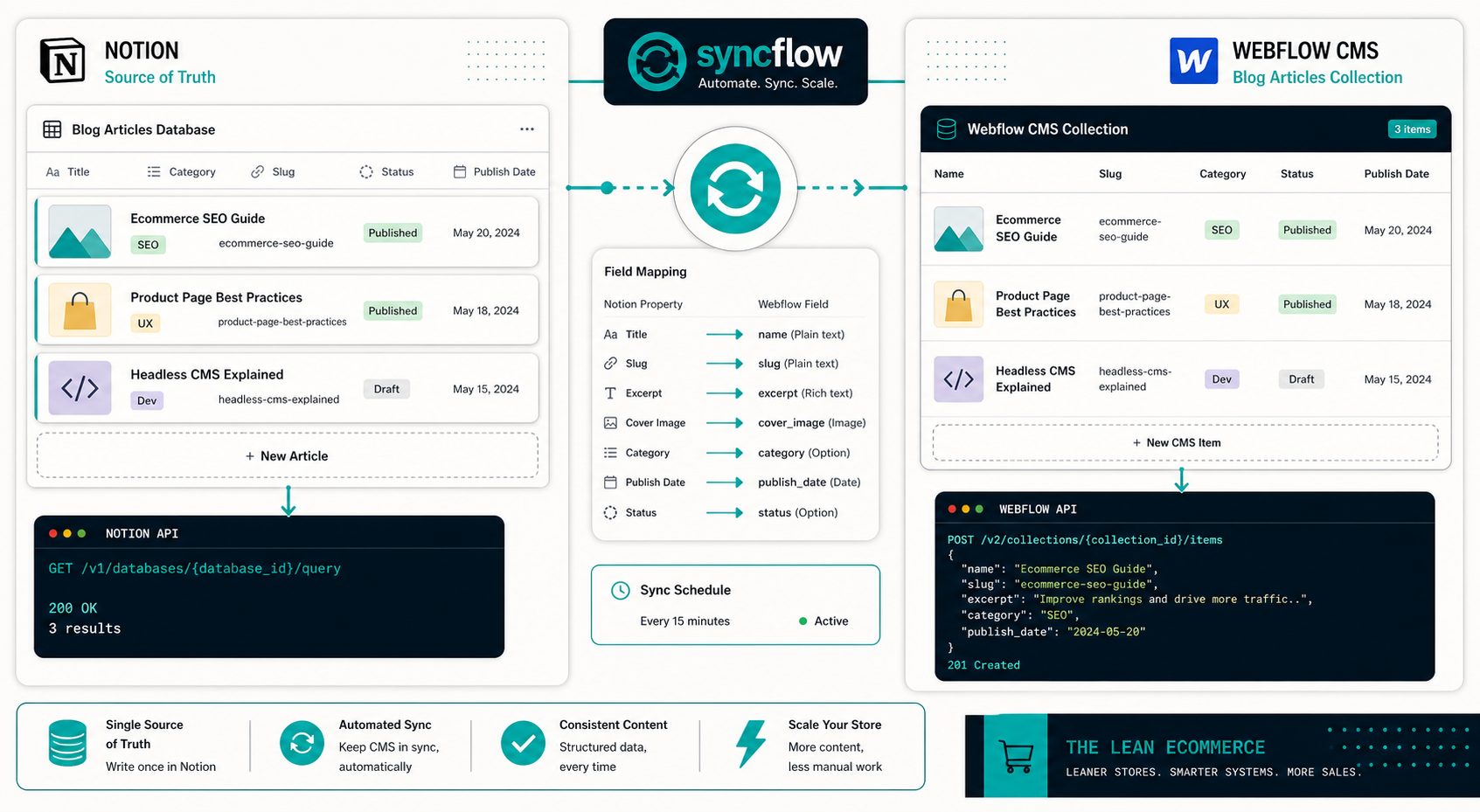1480x812 pixels.
Task: Click the Notion Ecommerce SEO Guide mountain thumbnail
Action: [80, 232]
